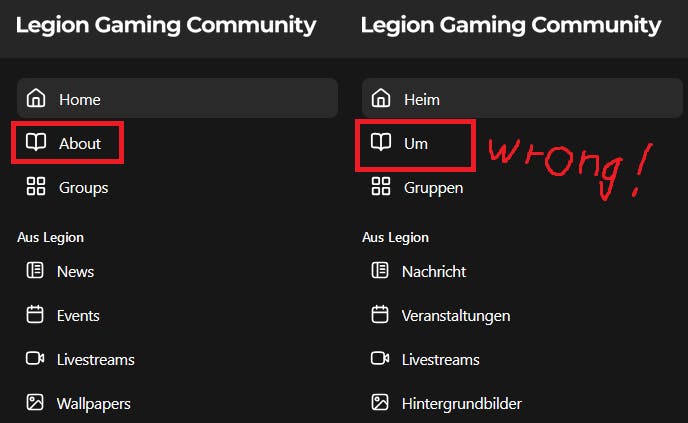This screenshot has width=688, height=423.
Task: Click the camera icon beside left Livestreams
Action: tap(35, 358)
